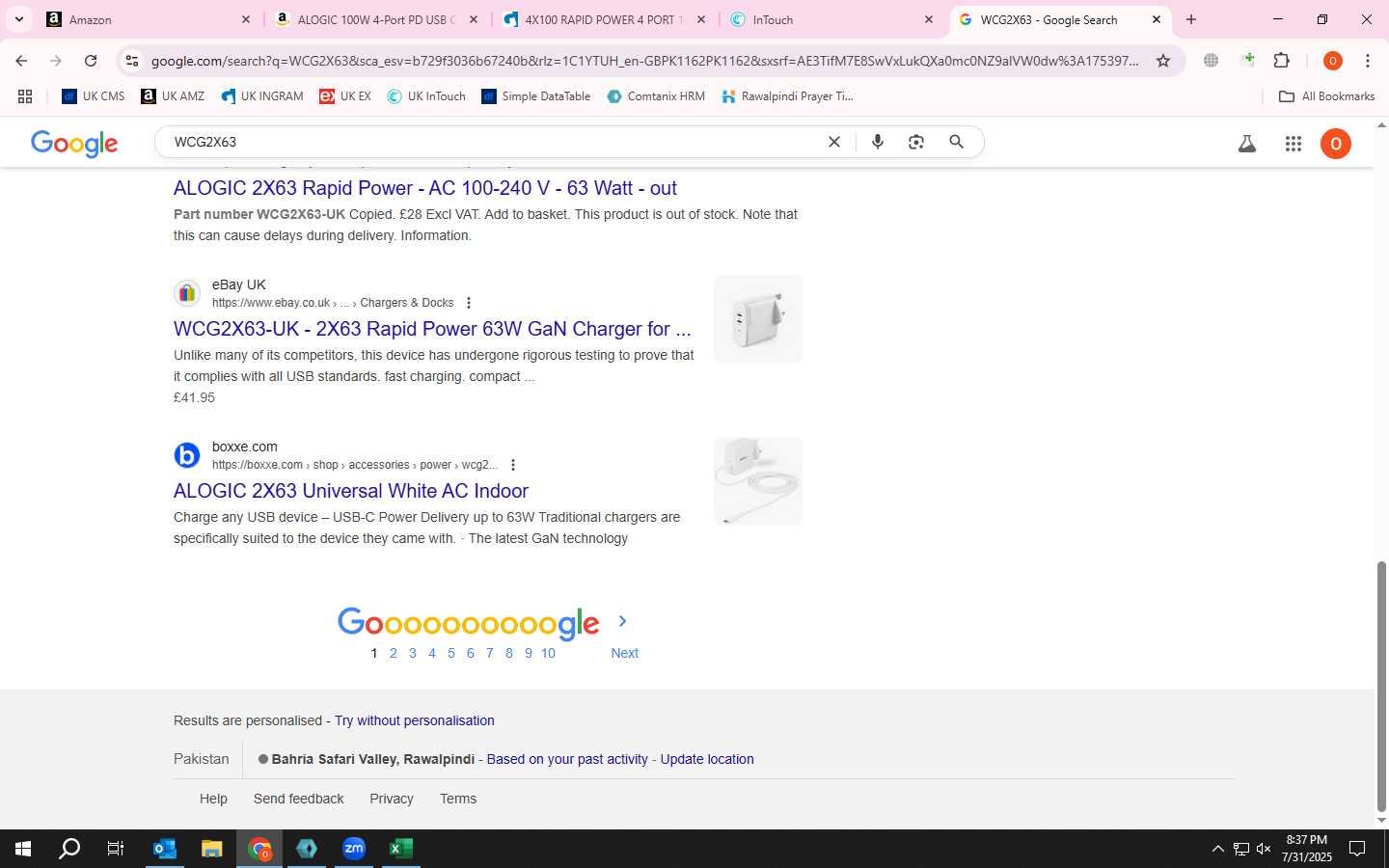Click the forward navigation arrow
The width and height of the screenshot is (1389, 868).
click(x=56, y=61)
